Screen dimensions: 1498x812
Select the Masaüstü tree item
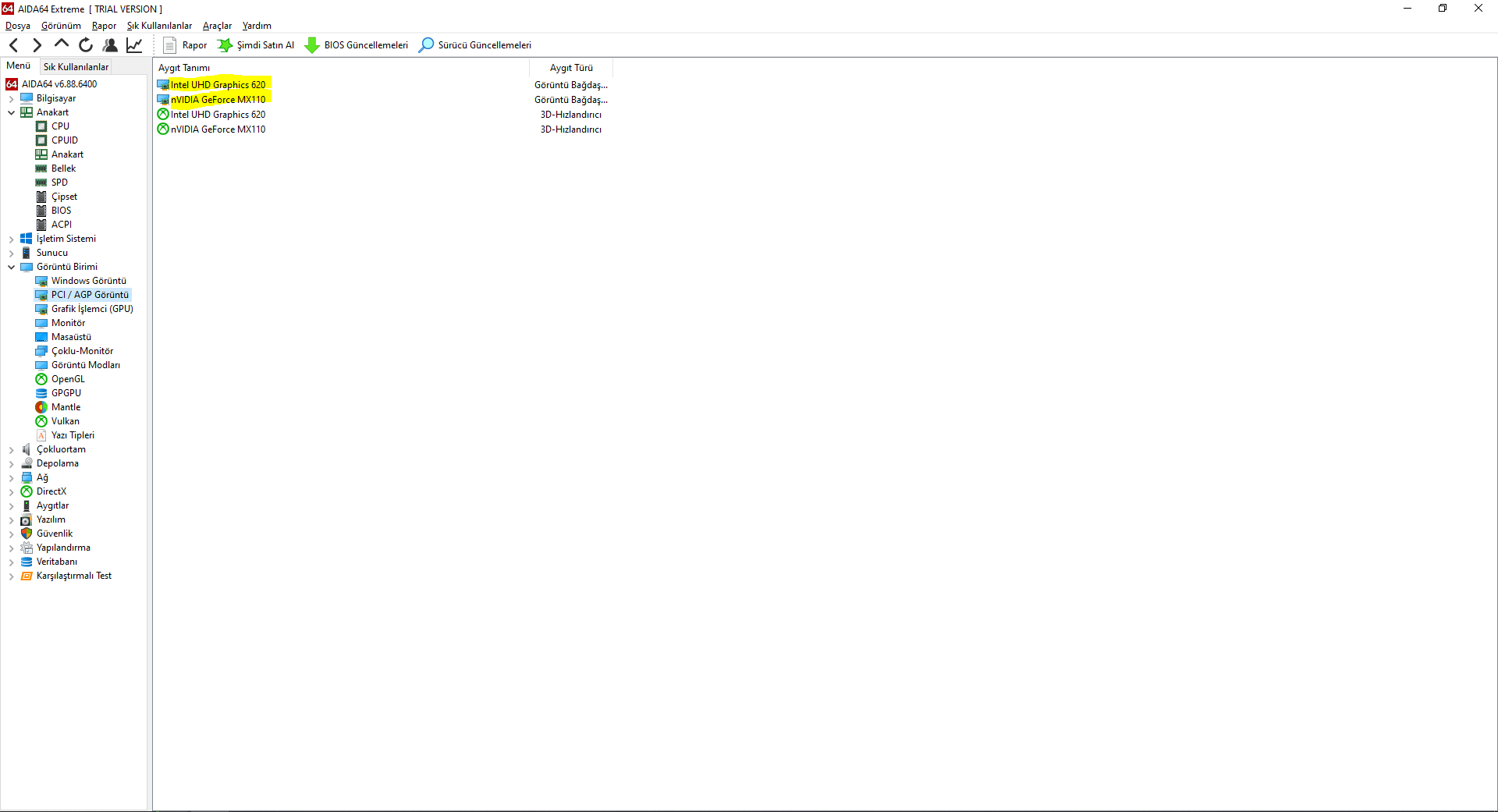click(64, 337)
